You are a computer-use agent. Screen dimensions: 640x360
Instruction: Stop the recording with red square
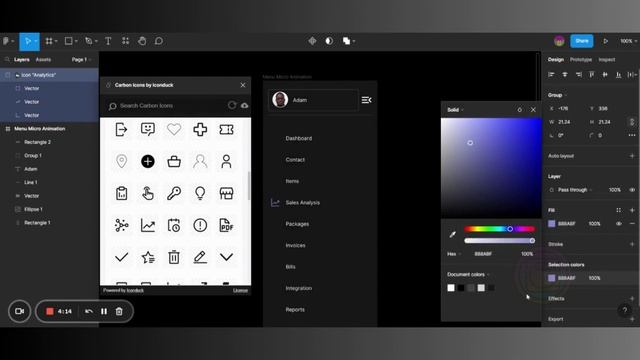50,311
